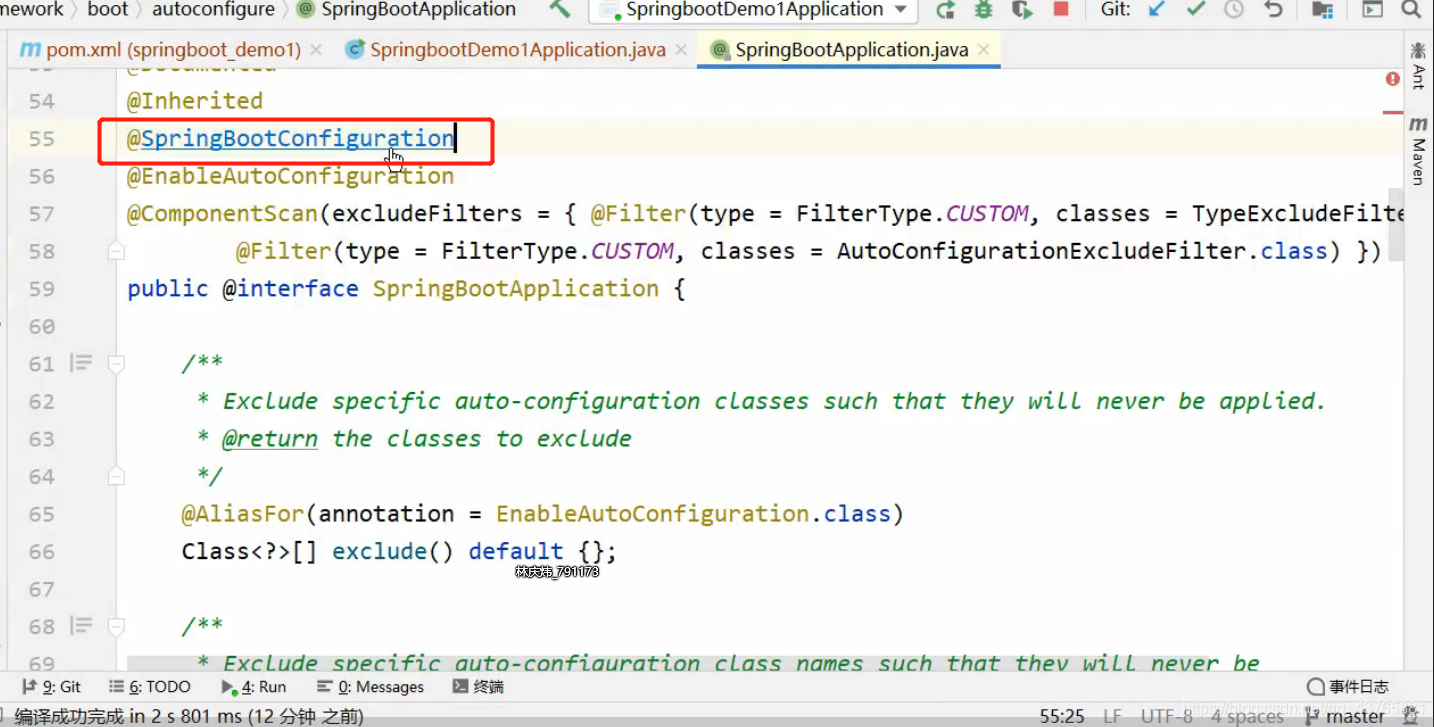The image size is (1434, 727).
Task: Collapse the @Filter block on line 58
Action: tap(116, 251)
